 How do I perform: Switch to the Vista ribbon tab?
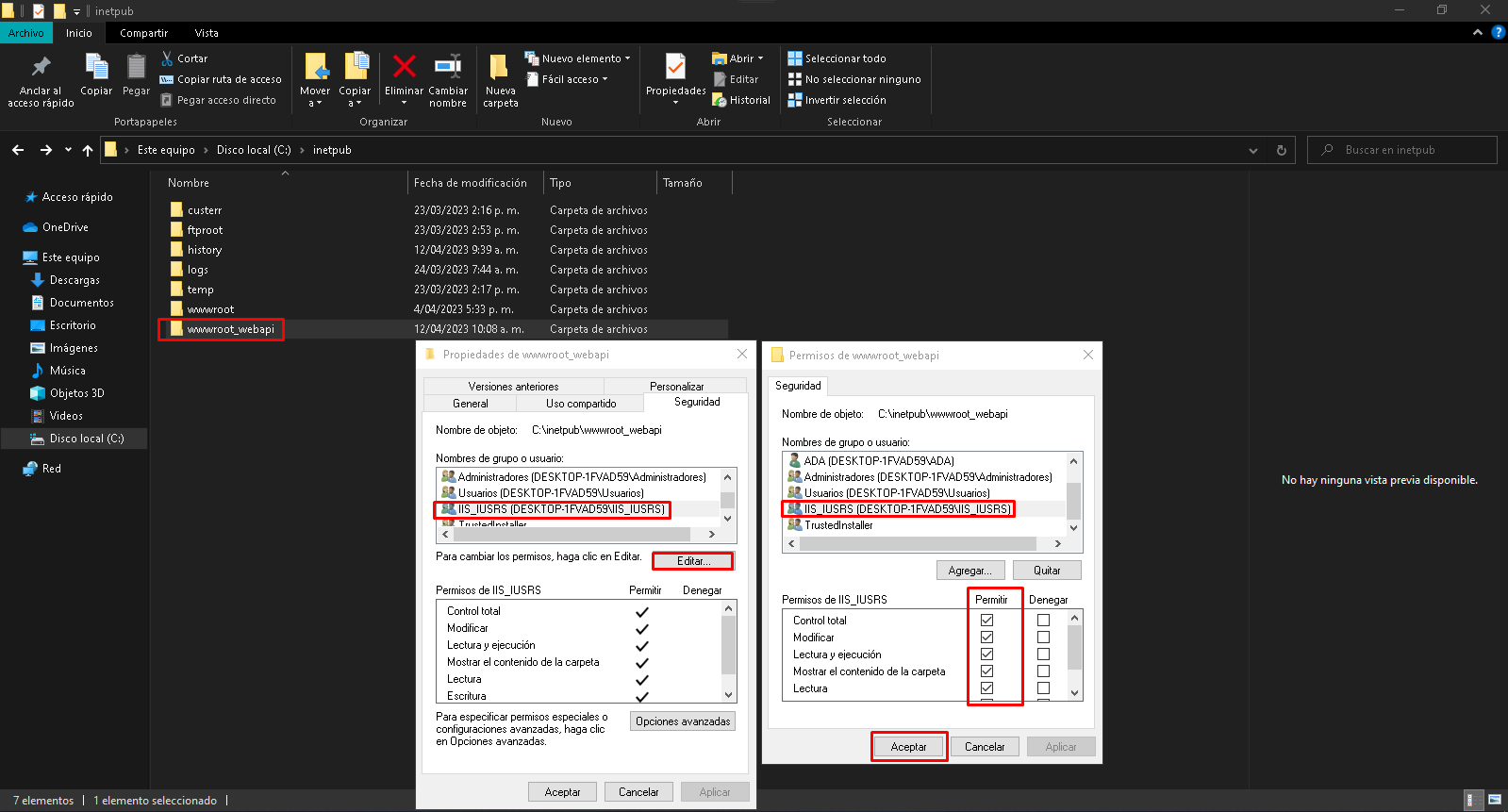coord(207,33)
